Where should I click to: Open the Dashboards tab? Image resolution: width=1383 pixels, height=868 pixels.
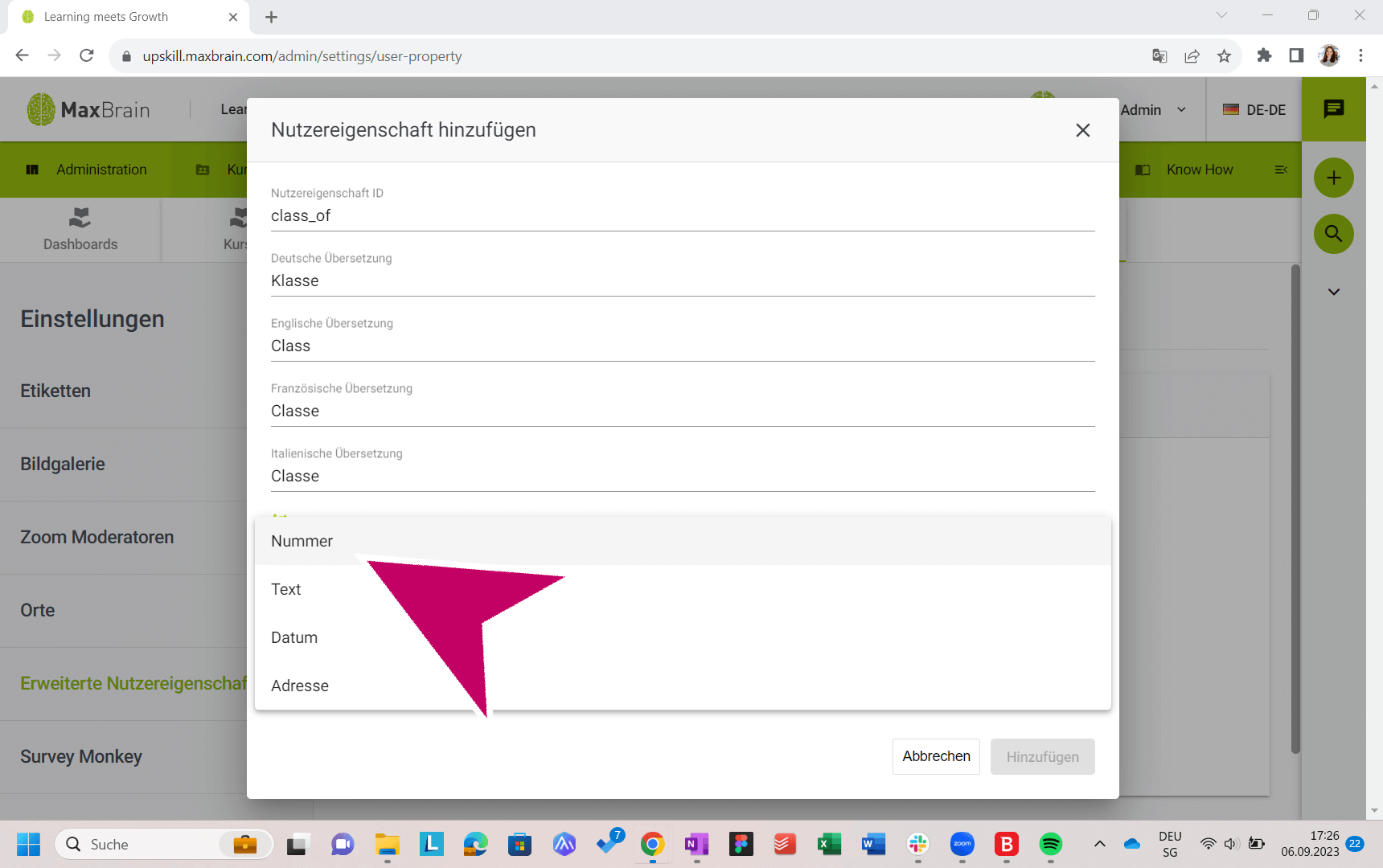pos(80,230)
